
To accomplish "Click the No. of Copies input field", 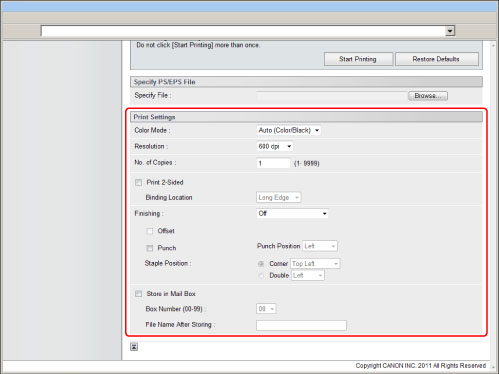I will (x=273, y=163).
